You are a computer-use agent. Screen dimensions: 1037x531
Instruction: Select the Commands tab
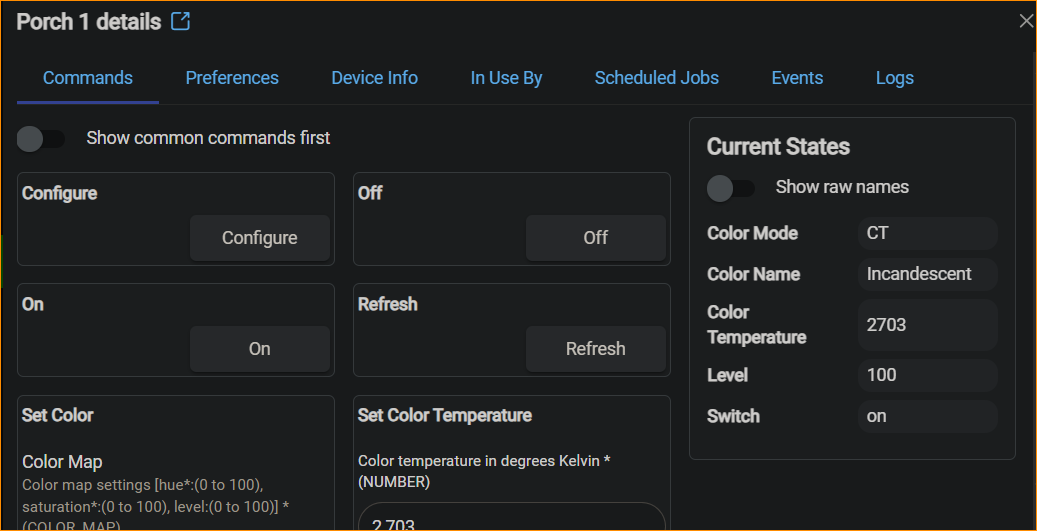click(88, 78)
